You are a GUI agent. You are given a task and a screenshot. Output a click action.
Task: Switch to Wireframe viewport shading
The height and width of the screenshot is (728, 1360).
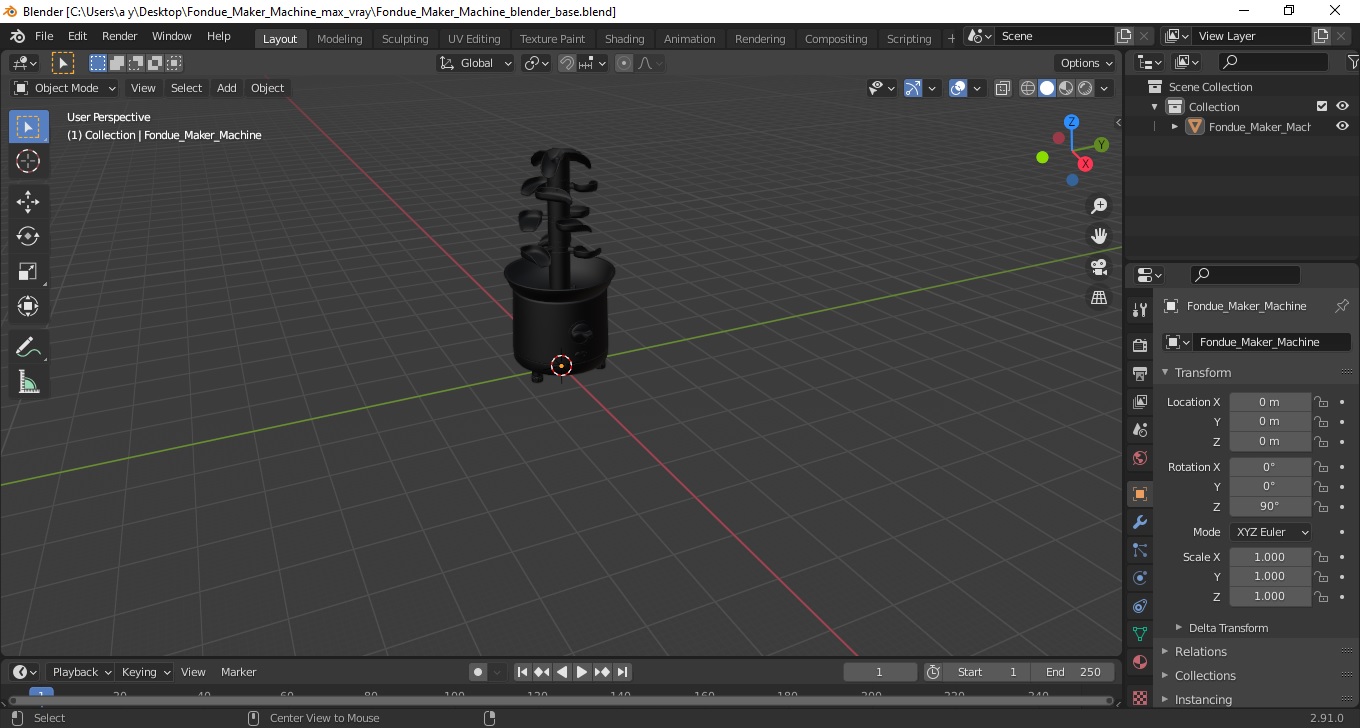click(1028, 88)
